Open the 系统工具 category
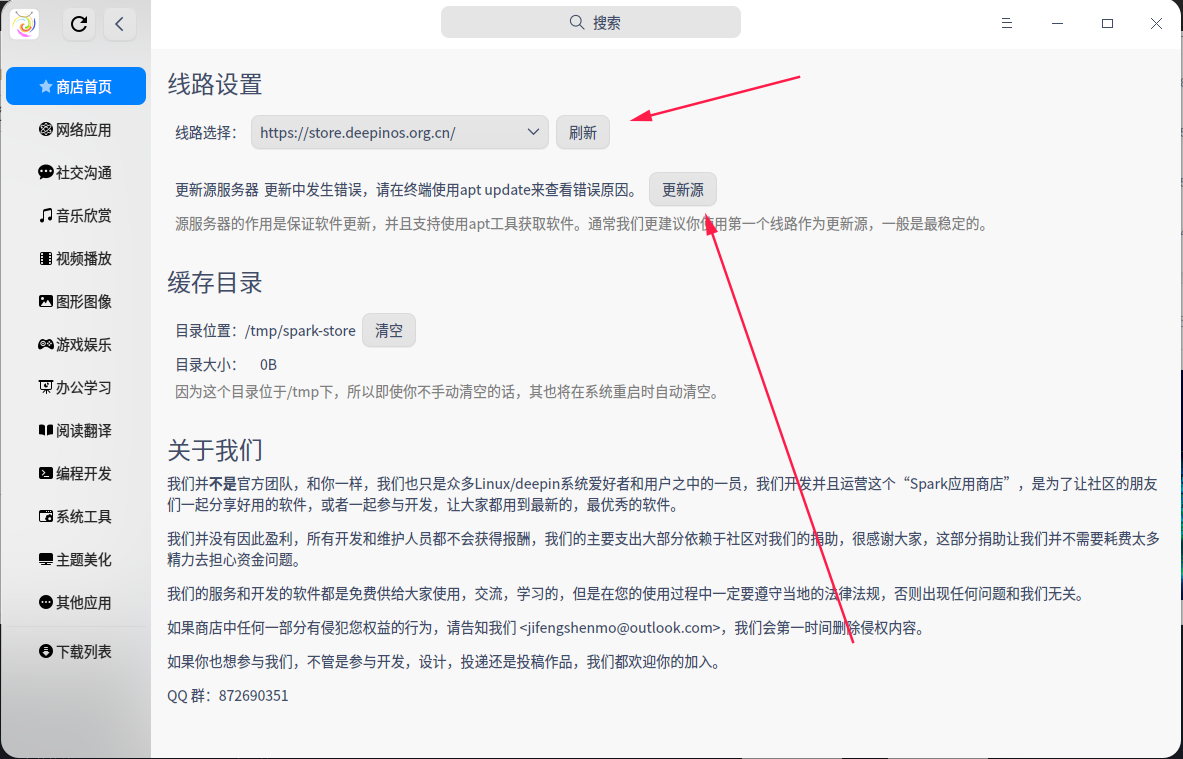 75,516
